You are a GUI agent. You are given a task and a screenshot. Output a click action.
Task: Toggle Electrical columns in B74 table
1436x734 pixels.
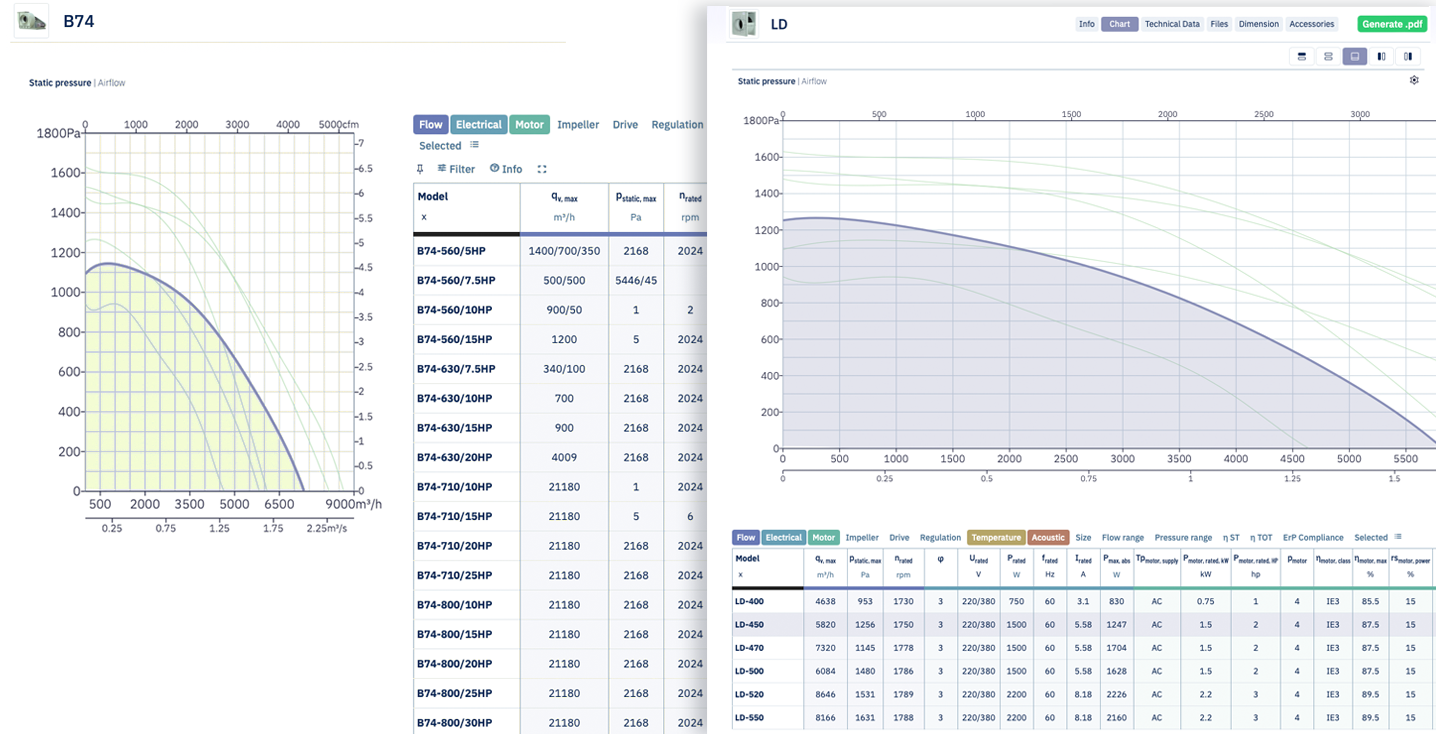click(x=479, y=125)
